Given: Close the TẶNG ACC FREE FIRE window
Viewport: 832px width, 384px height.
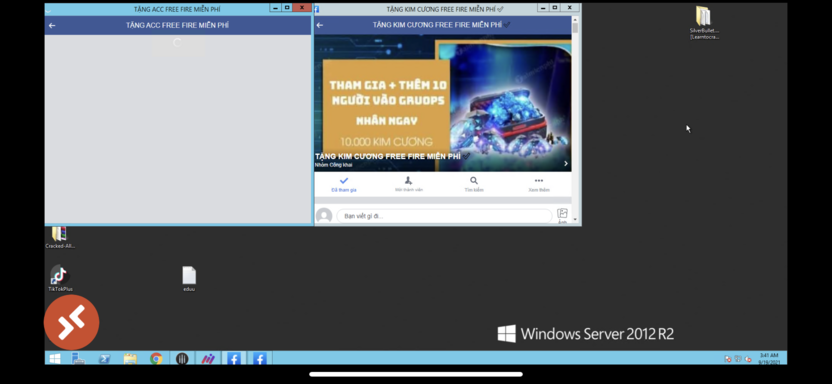Looking at the screenshot, I should tap(302, 8).
